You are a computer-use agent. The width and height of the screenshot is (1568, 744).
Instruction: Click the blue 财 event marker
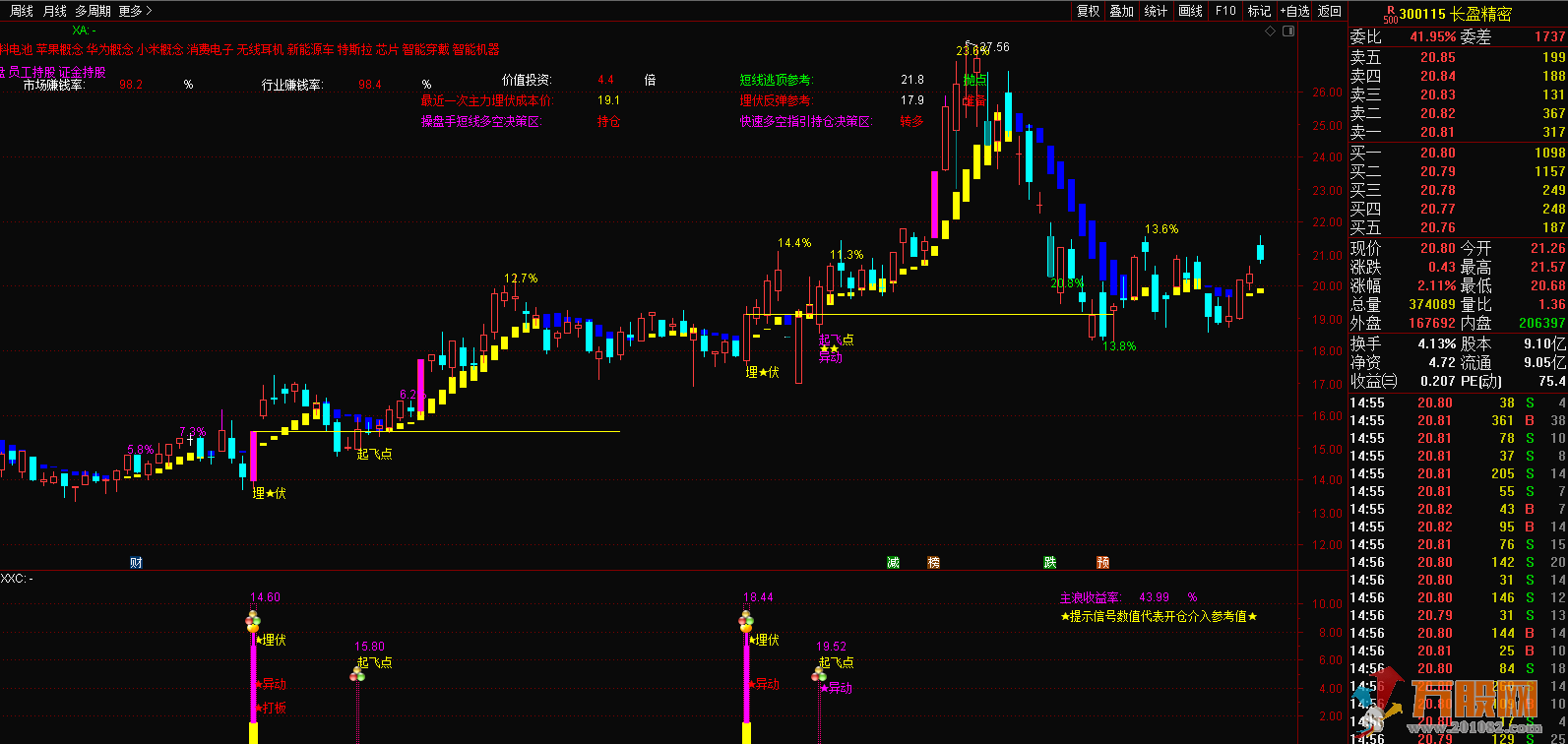136,563
